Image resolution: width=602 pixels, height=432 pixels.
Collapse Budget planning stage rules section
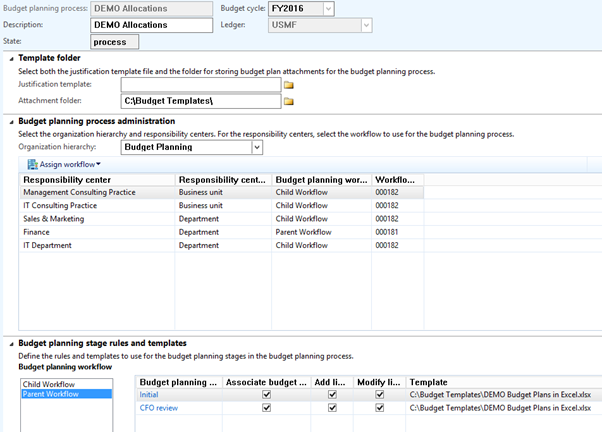(11, 343)
